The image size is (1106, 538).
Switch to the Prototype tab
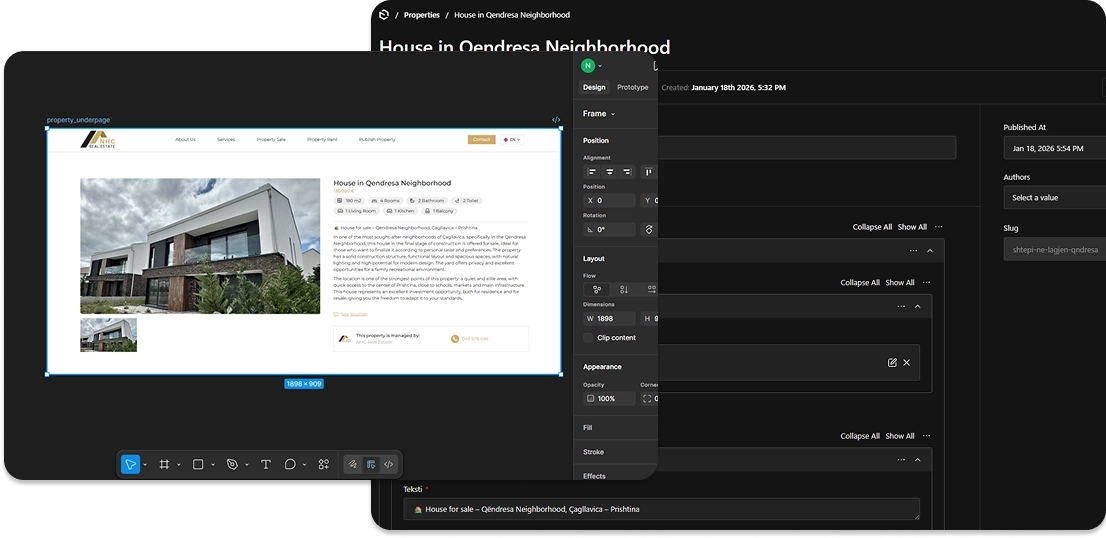point(632,88)
